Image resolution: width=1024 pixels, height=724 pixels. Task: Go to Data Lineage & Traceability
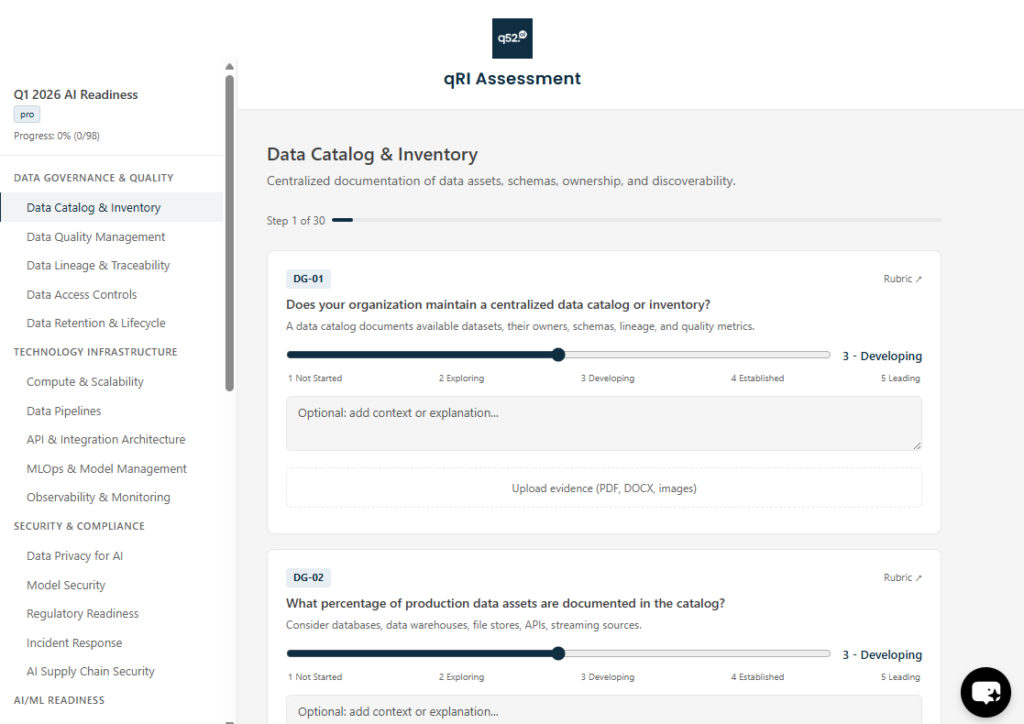pyautogui.click(x=98, y=266)
